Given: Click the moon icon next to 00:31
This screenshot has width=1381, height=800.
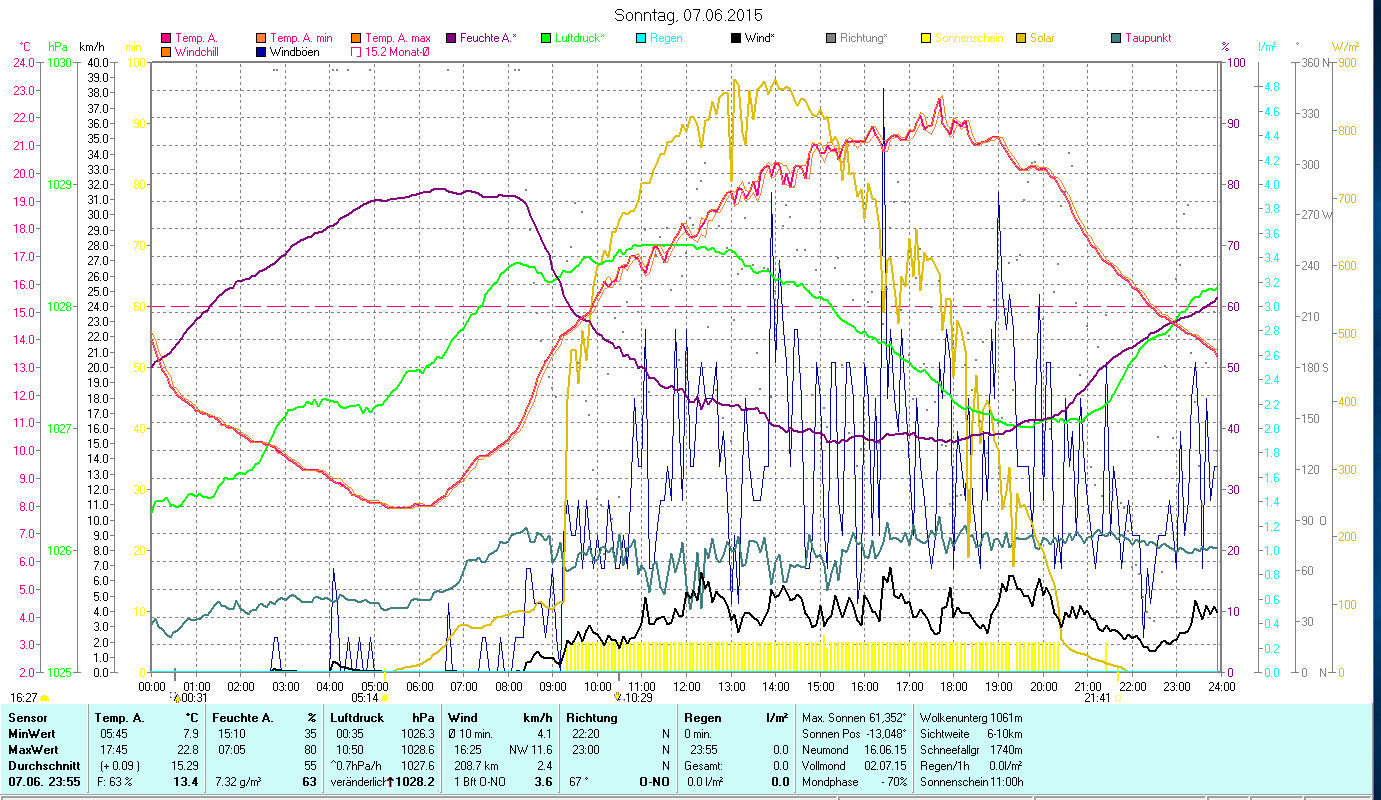Looking at the screenshot, I should click(175, 698).
